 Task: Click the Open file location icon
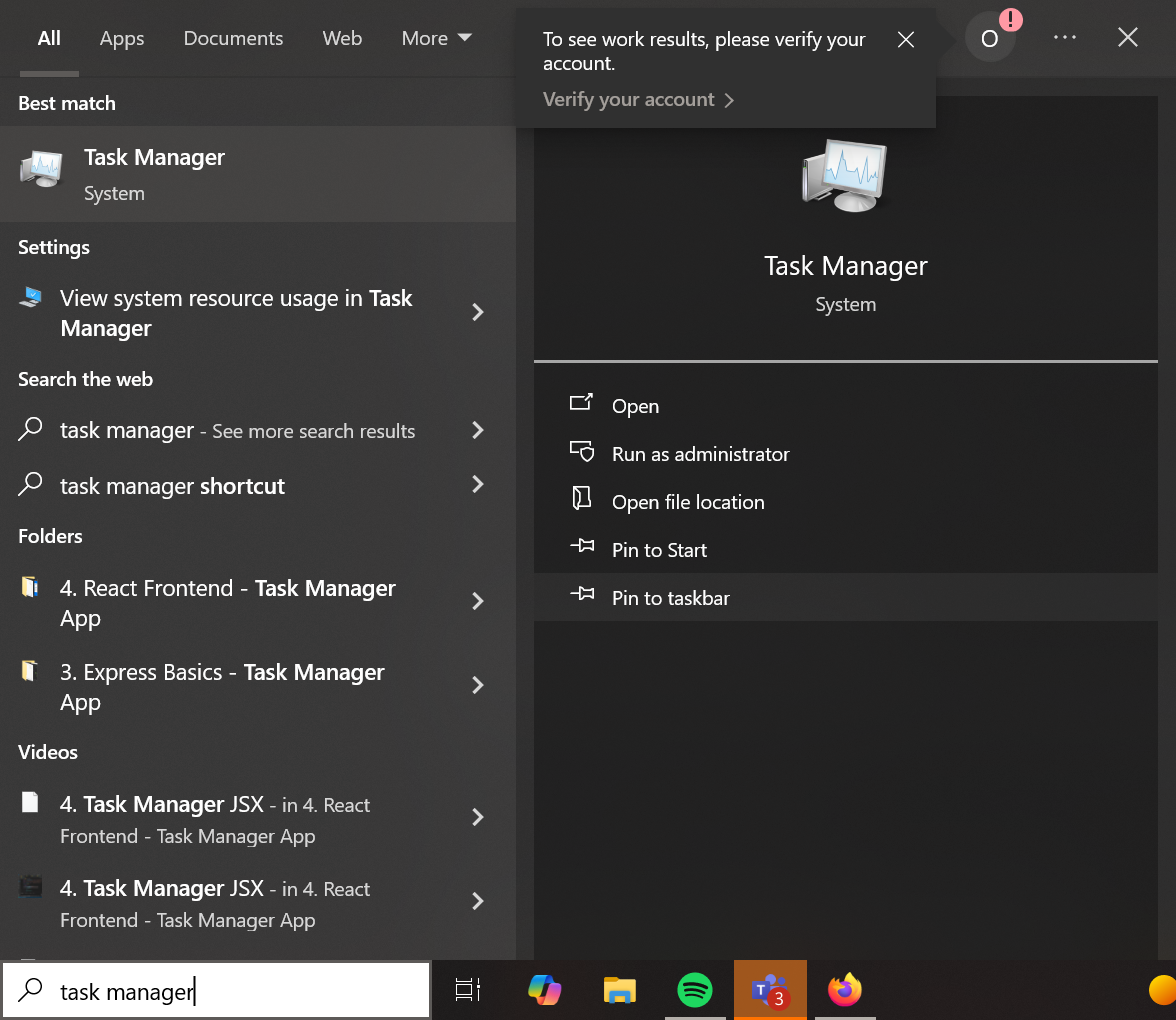tap(582, 498)
